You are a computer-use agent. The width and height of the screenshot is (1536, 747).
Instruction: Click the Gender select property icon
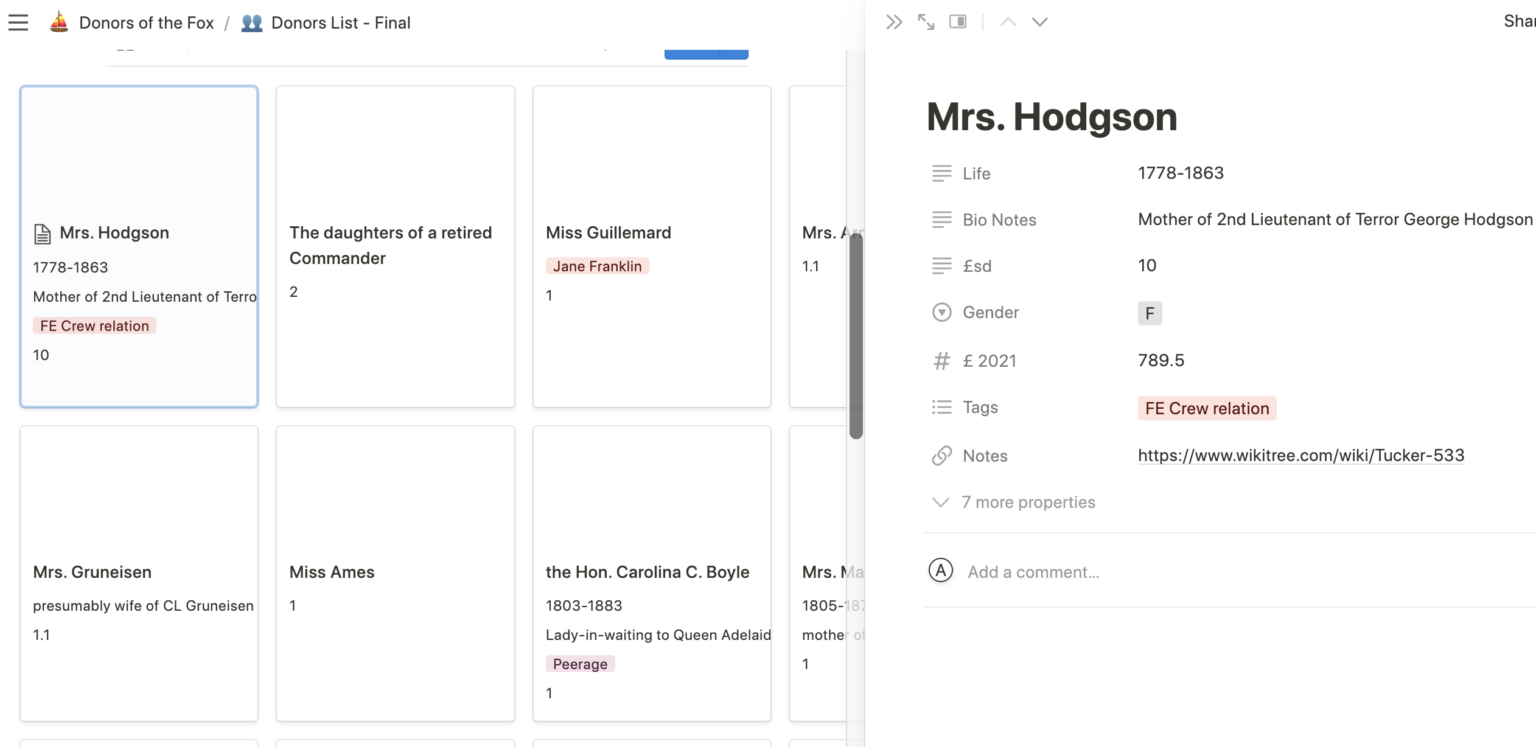pyautogui.click(x=941, y=313)
